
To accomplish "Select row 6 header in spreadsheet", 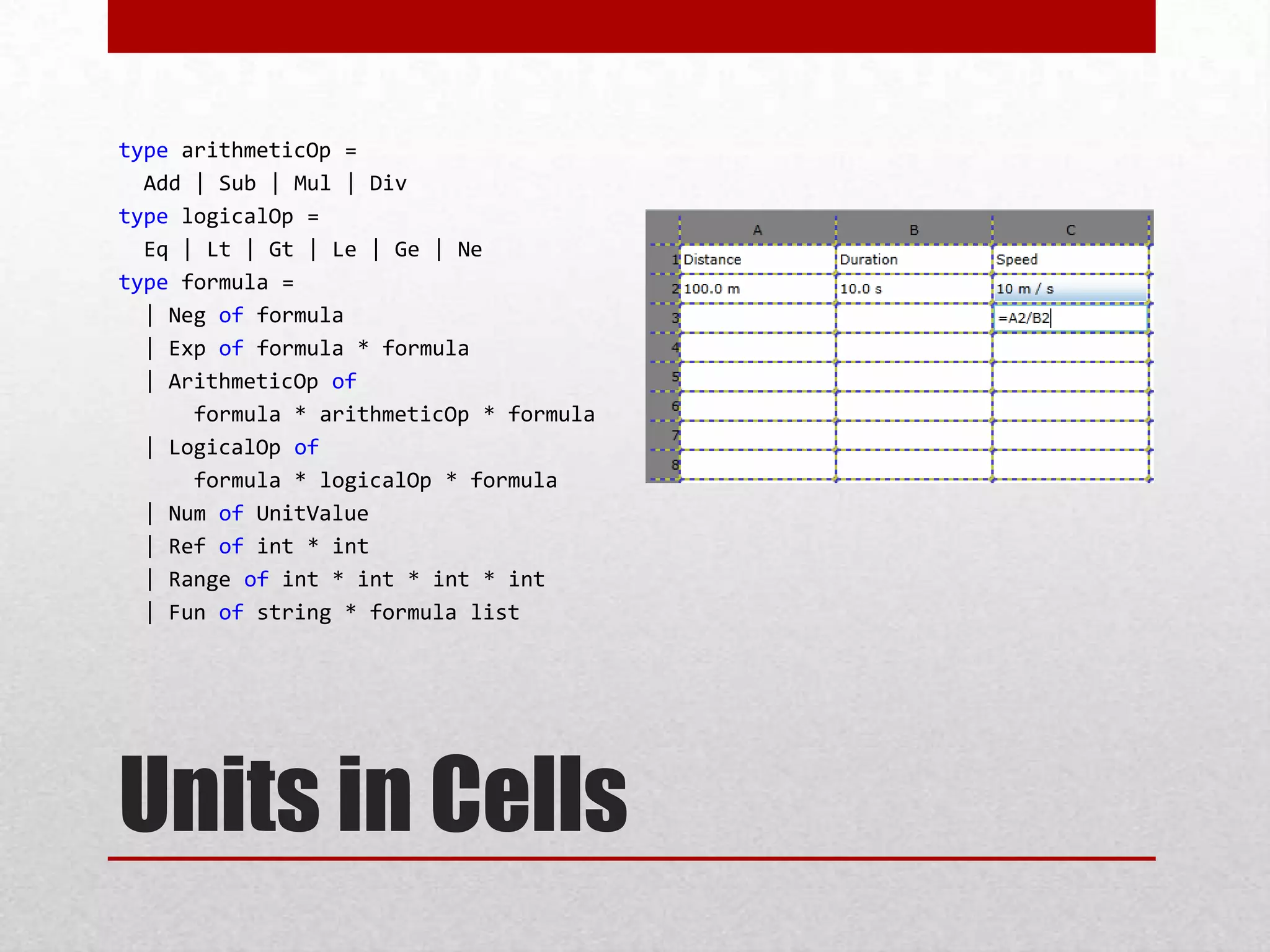I will click(663, 406).
